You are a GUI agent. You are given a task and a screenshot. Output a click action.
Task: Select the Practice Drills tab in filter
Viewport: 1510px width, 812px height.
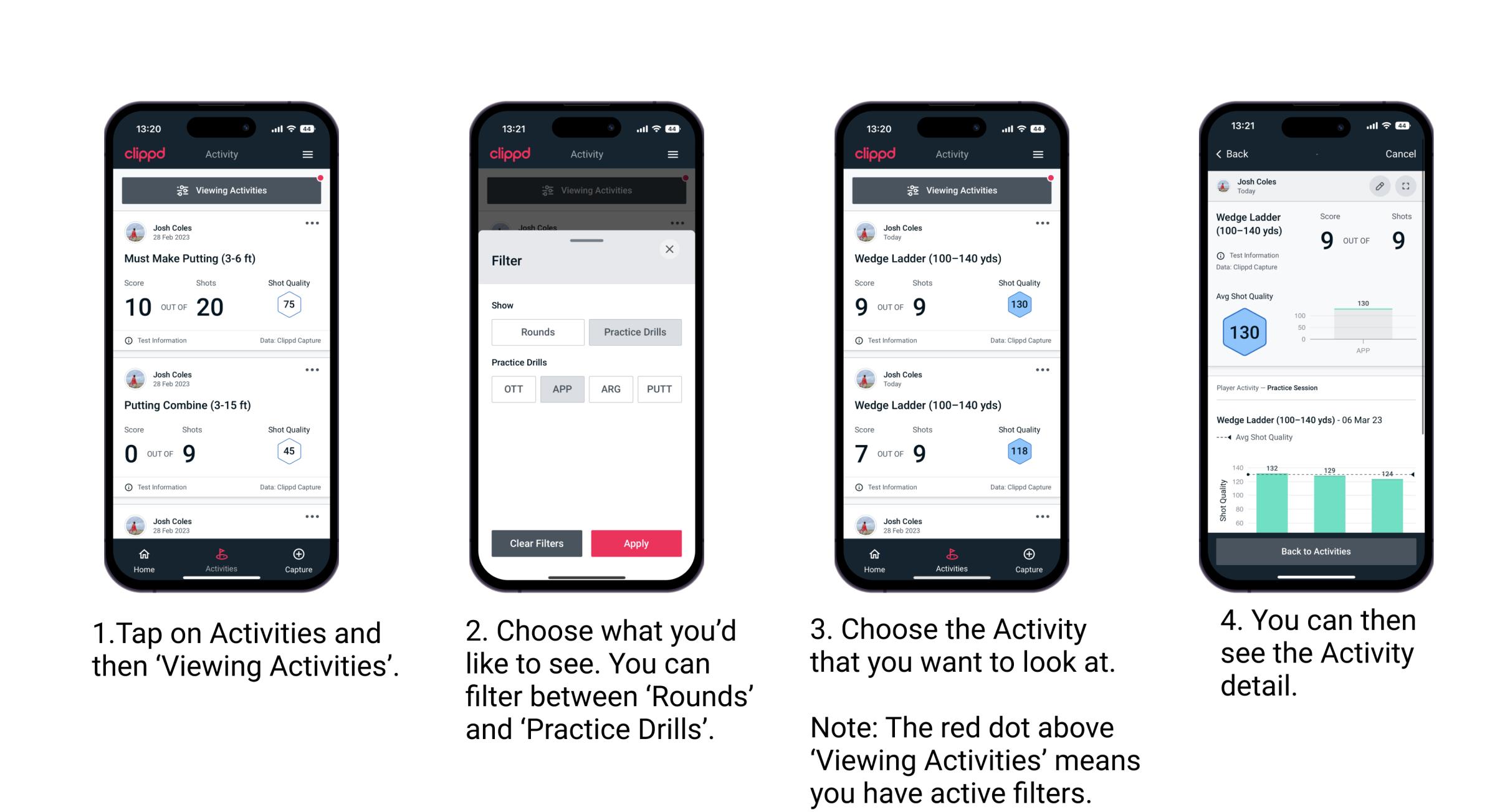(636, 332)
